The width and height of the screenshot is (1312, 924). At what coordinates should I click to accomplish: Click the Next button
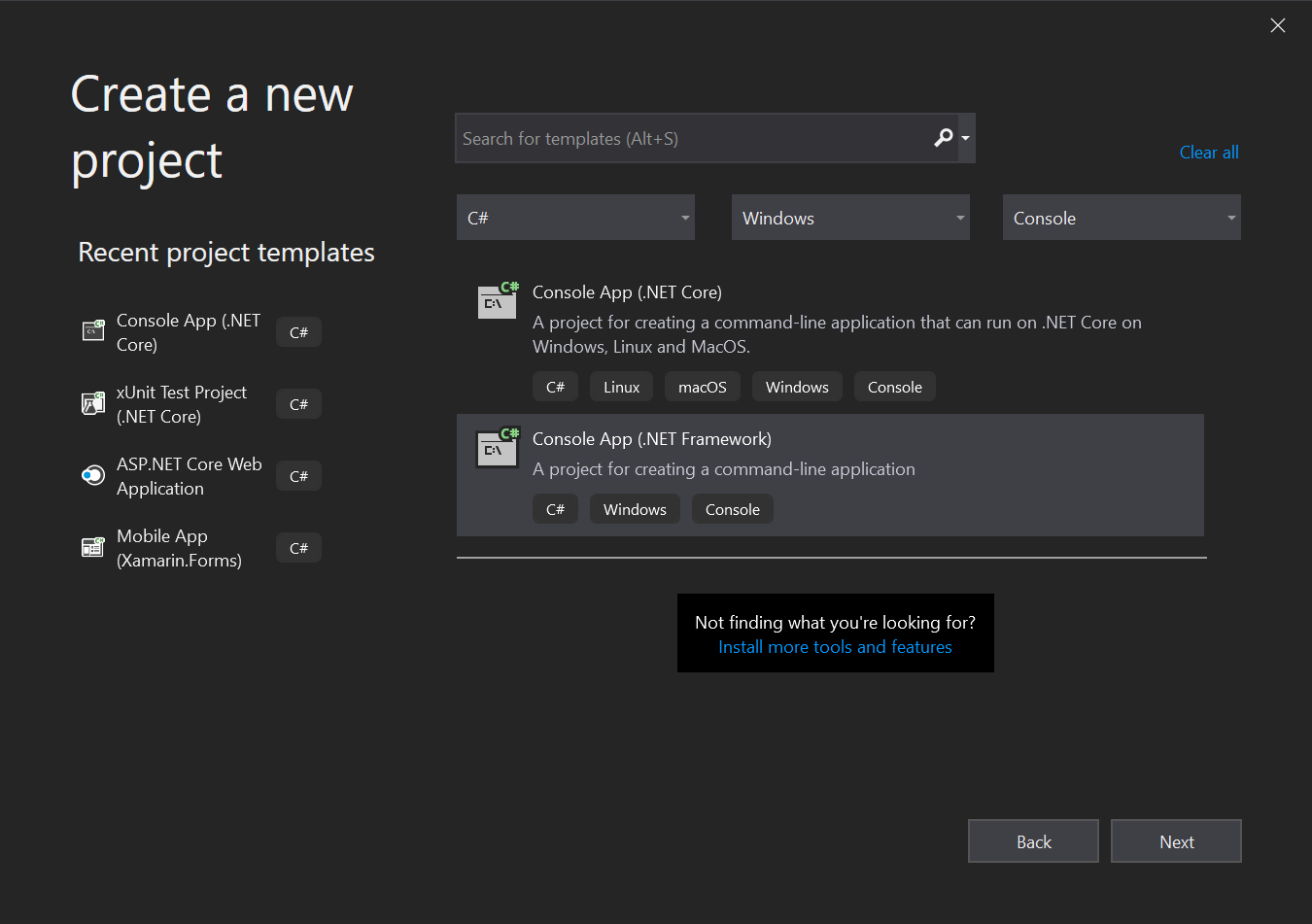1176,841
